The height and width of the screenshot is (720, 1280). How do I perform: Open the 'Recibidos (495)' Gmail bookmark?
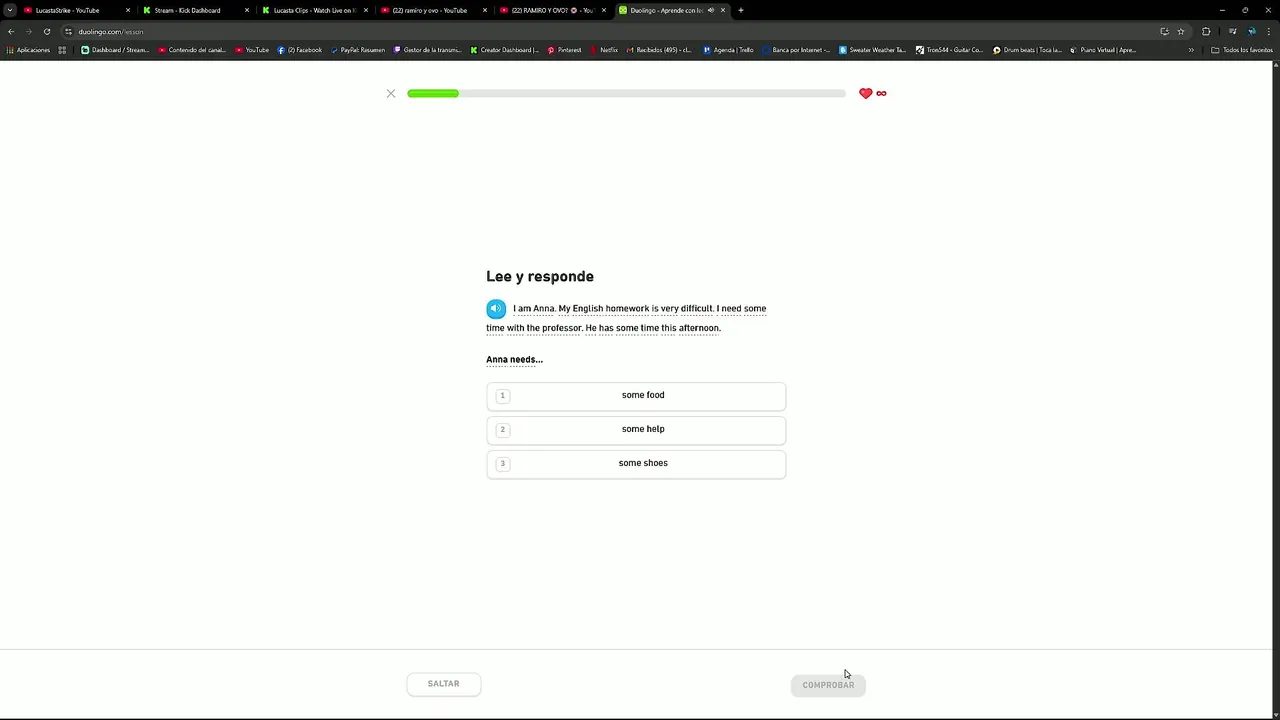(x=659, y=50)
